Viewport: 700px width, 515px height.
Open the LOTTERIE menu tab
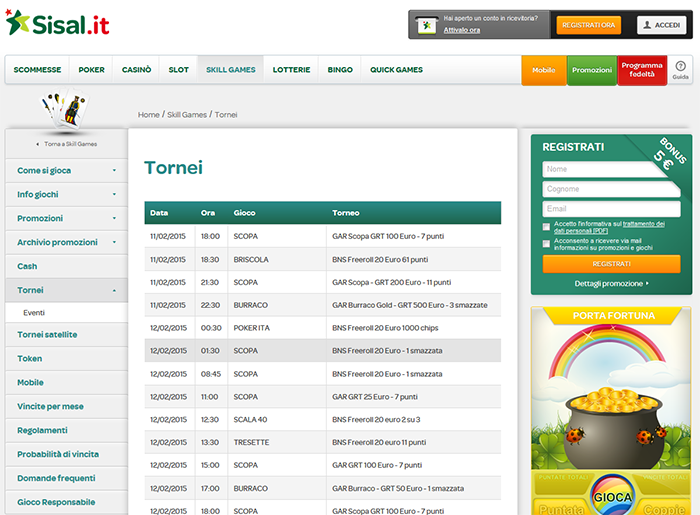[x=291, y=70]
